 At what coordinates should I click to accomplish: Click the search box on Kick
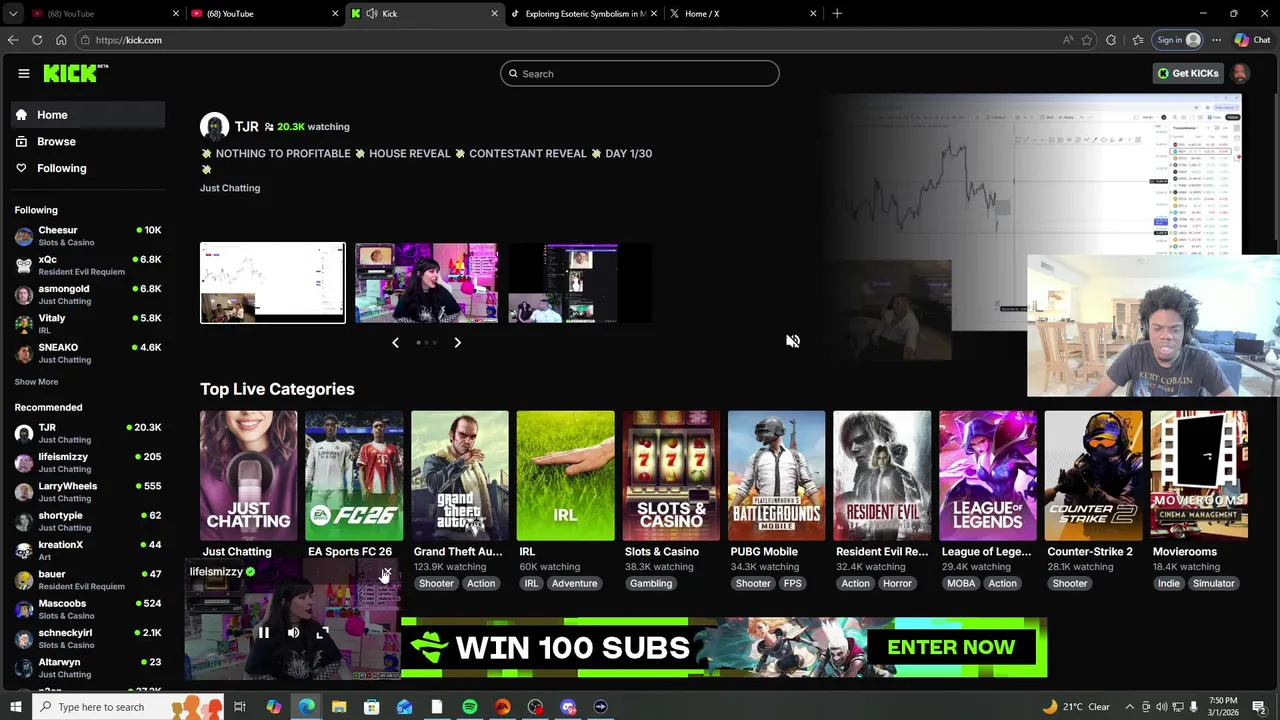[x=640, y=73]
